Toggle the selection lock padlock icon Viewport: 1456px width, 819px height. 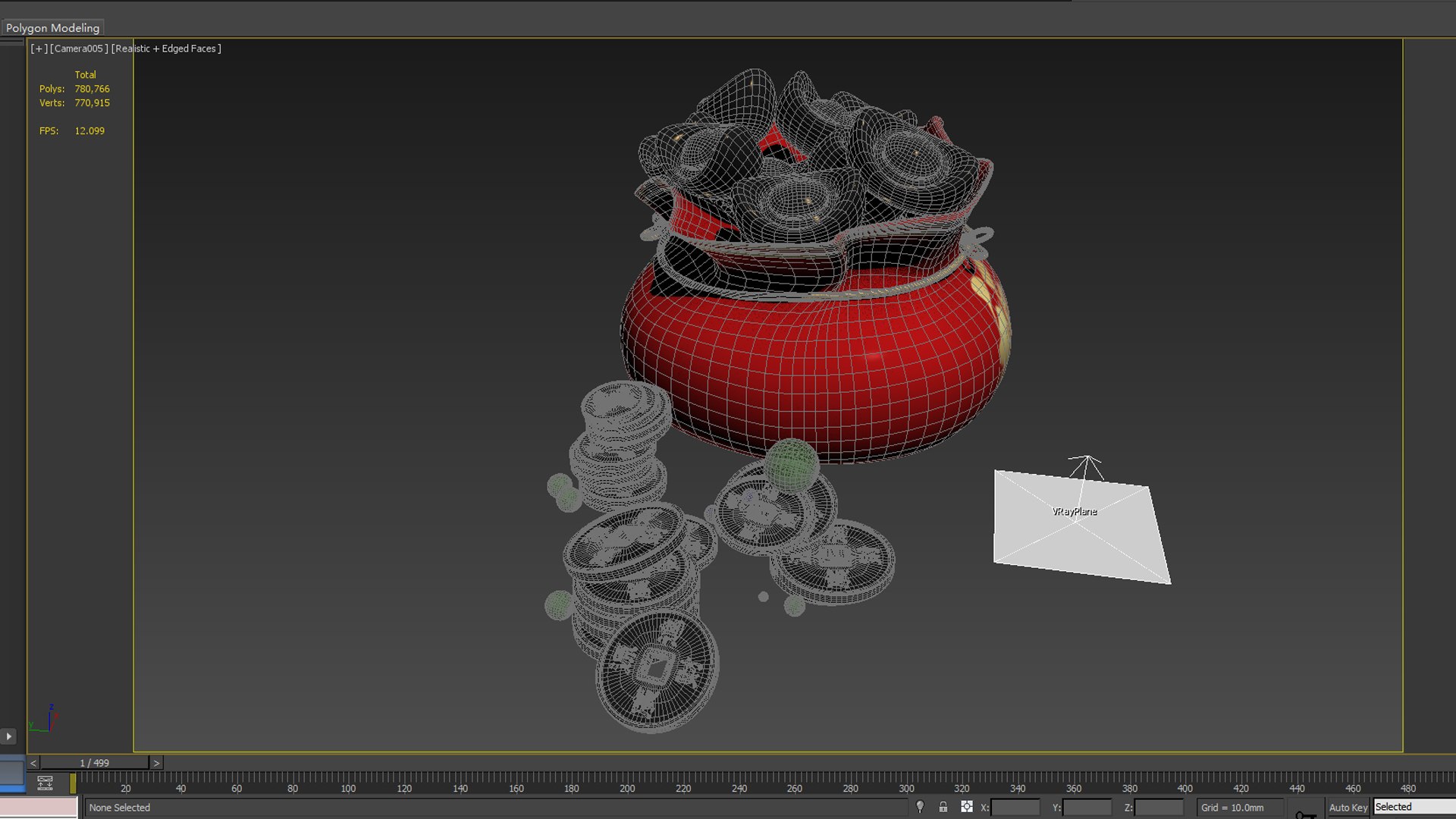click(x=943, y=807)
